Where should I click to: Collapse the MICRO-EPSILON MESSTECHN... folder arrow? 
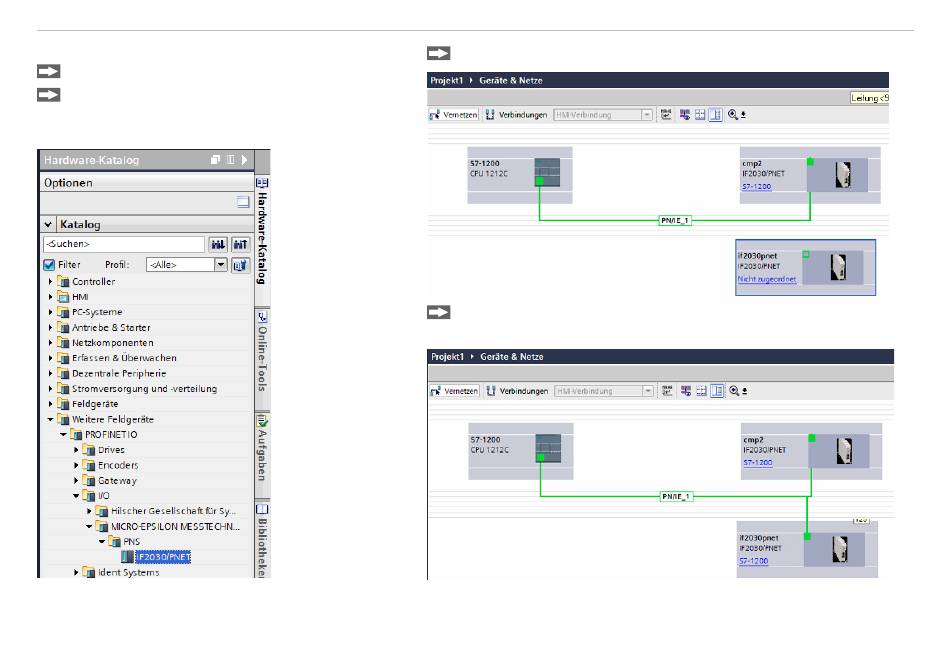click(89, 526)
